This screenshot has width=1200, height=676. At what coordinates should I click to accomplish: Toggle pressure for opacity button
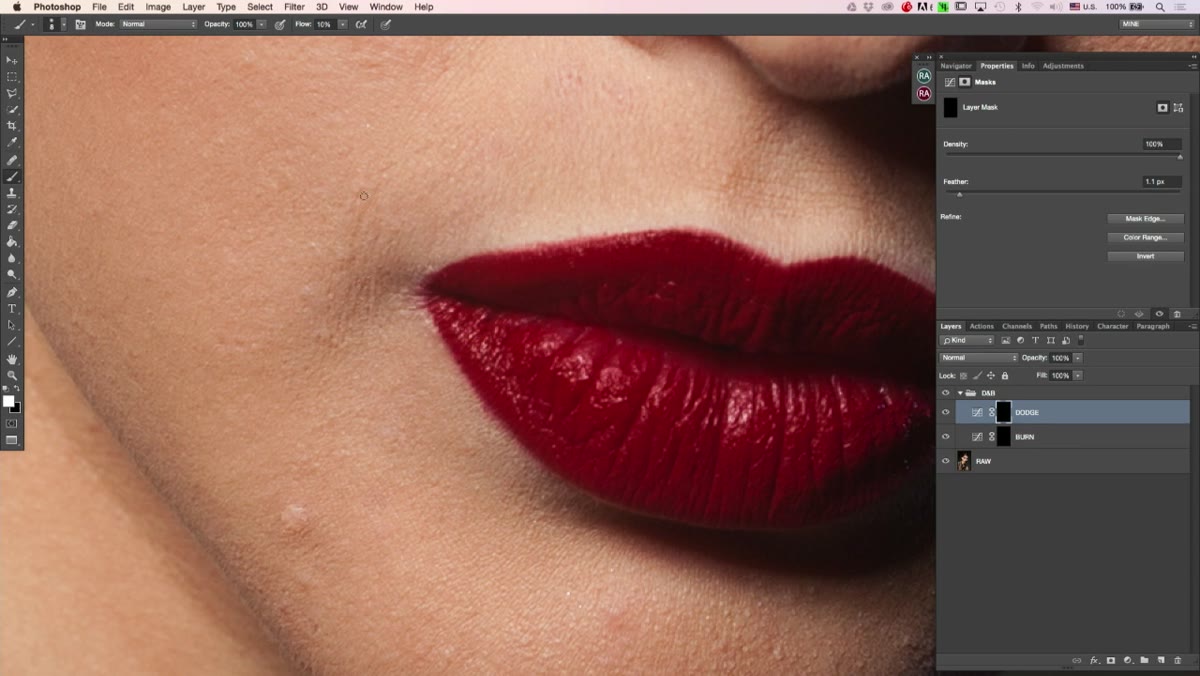click(x=279, y=24)
